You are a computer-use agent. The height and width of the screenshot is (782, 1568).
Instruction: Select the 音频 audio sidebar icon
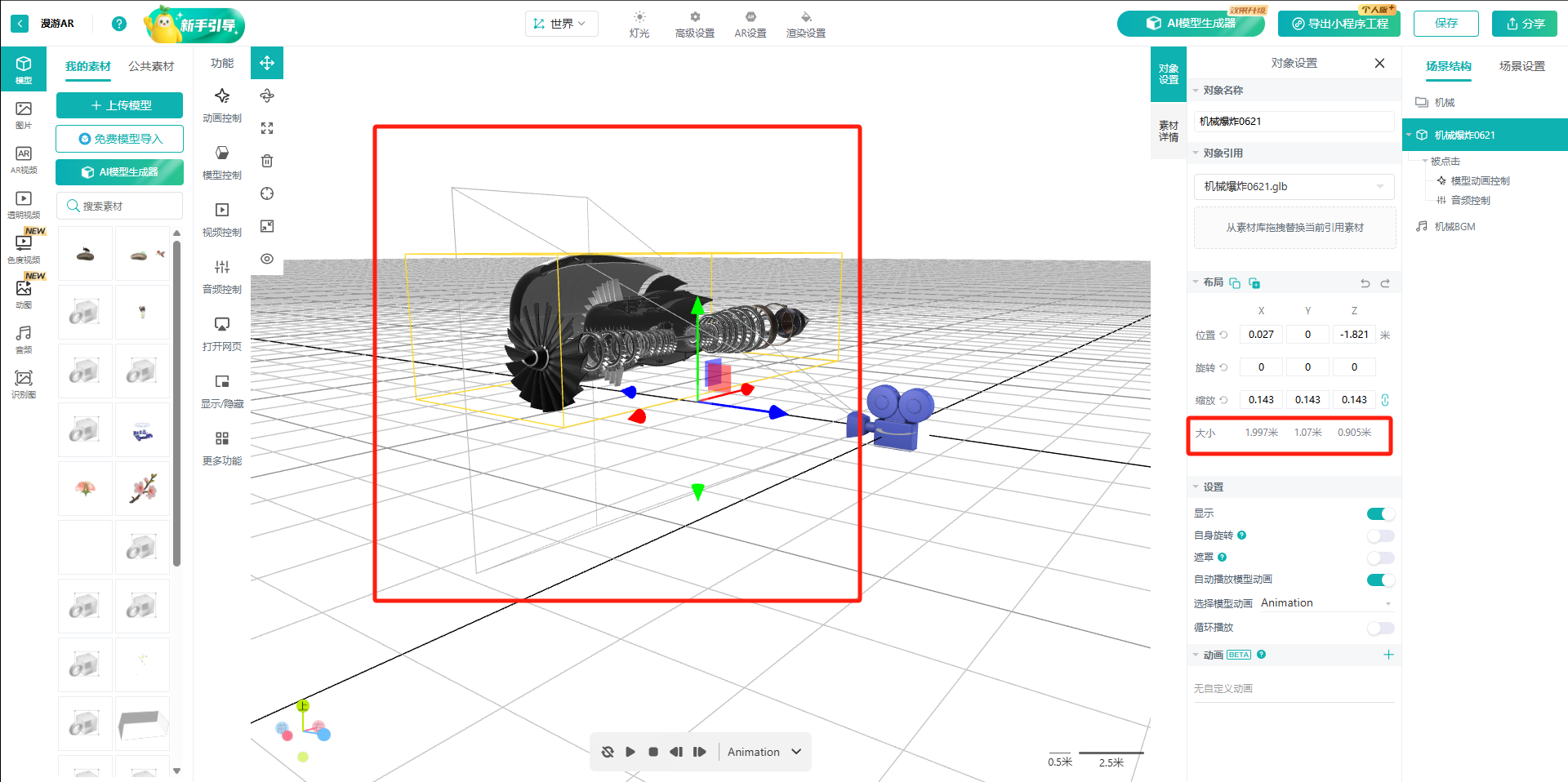tap(24, 338)
